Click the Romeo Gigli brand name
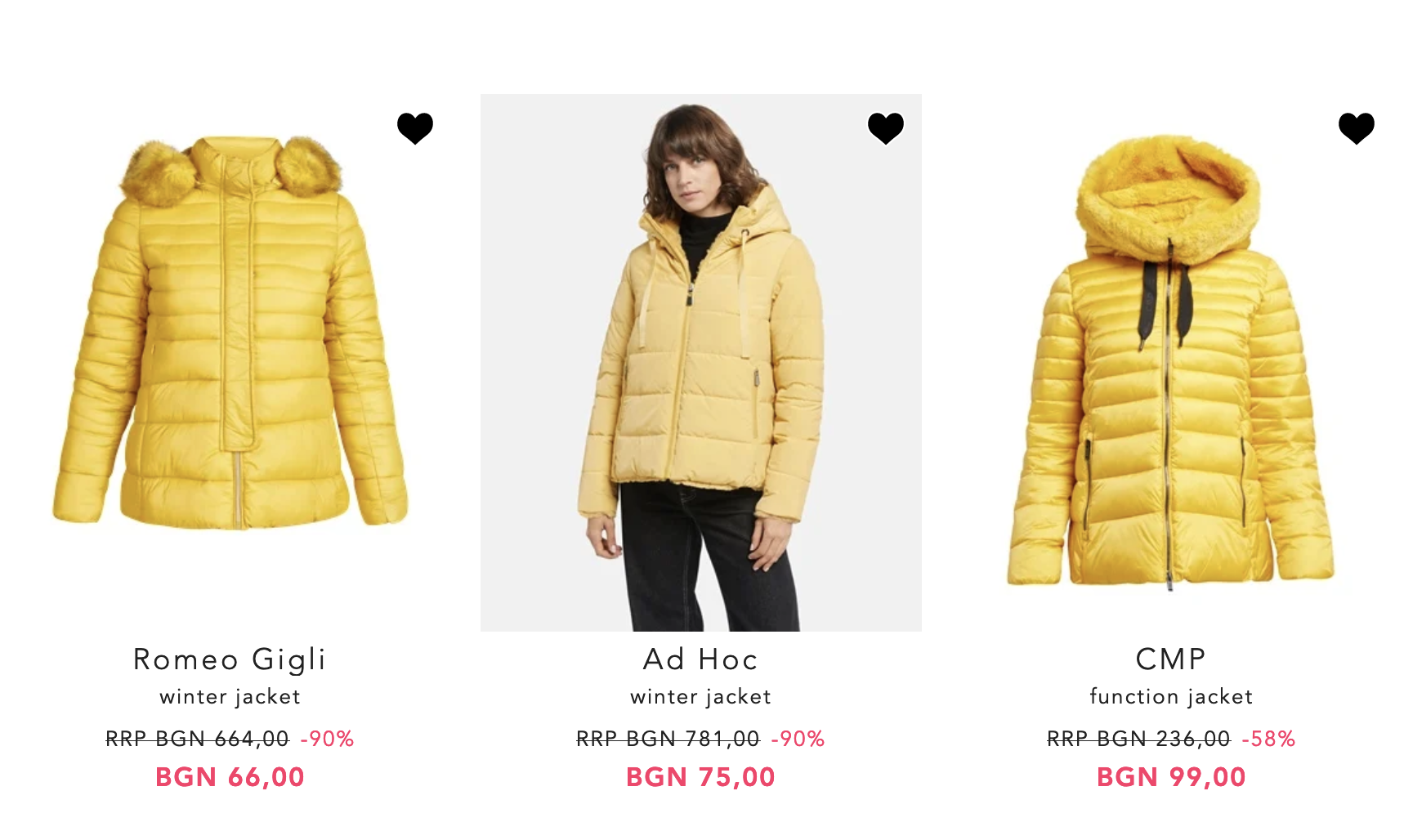This screenshot has width=1404, height=840. tap(230, 659)
